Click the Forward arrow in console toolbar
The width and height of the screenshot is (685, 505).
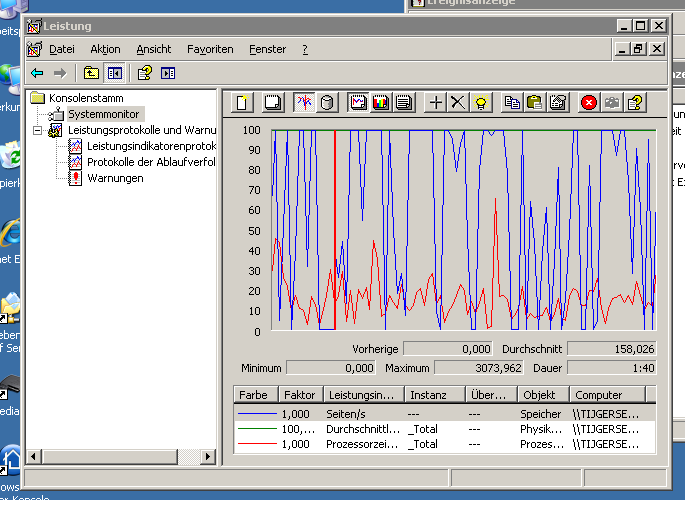(x=60, y=73)
